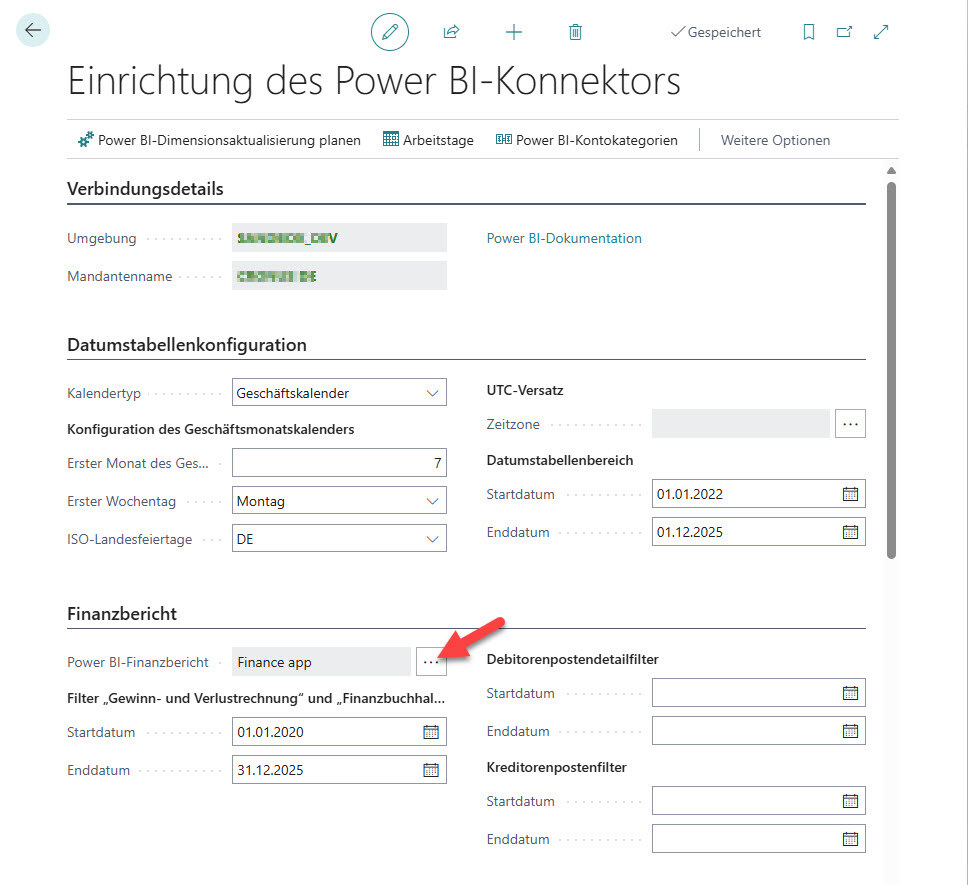Go back with the arrow button
This screenshot has width=968, height=885.
[33, 30]
